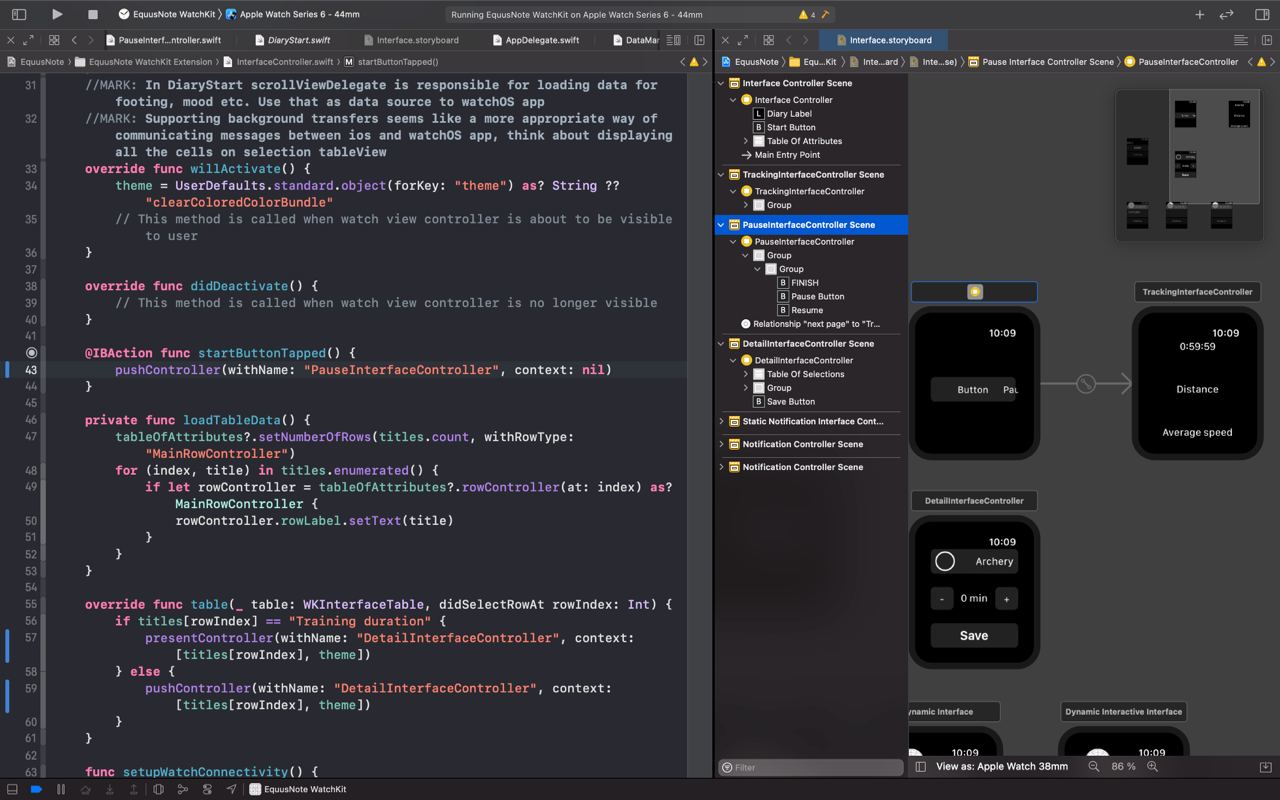Toggle breakpoints in debug bar

[x=35, y=789]
